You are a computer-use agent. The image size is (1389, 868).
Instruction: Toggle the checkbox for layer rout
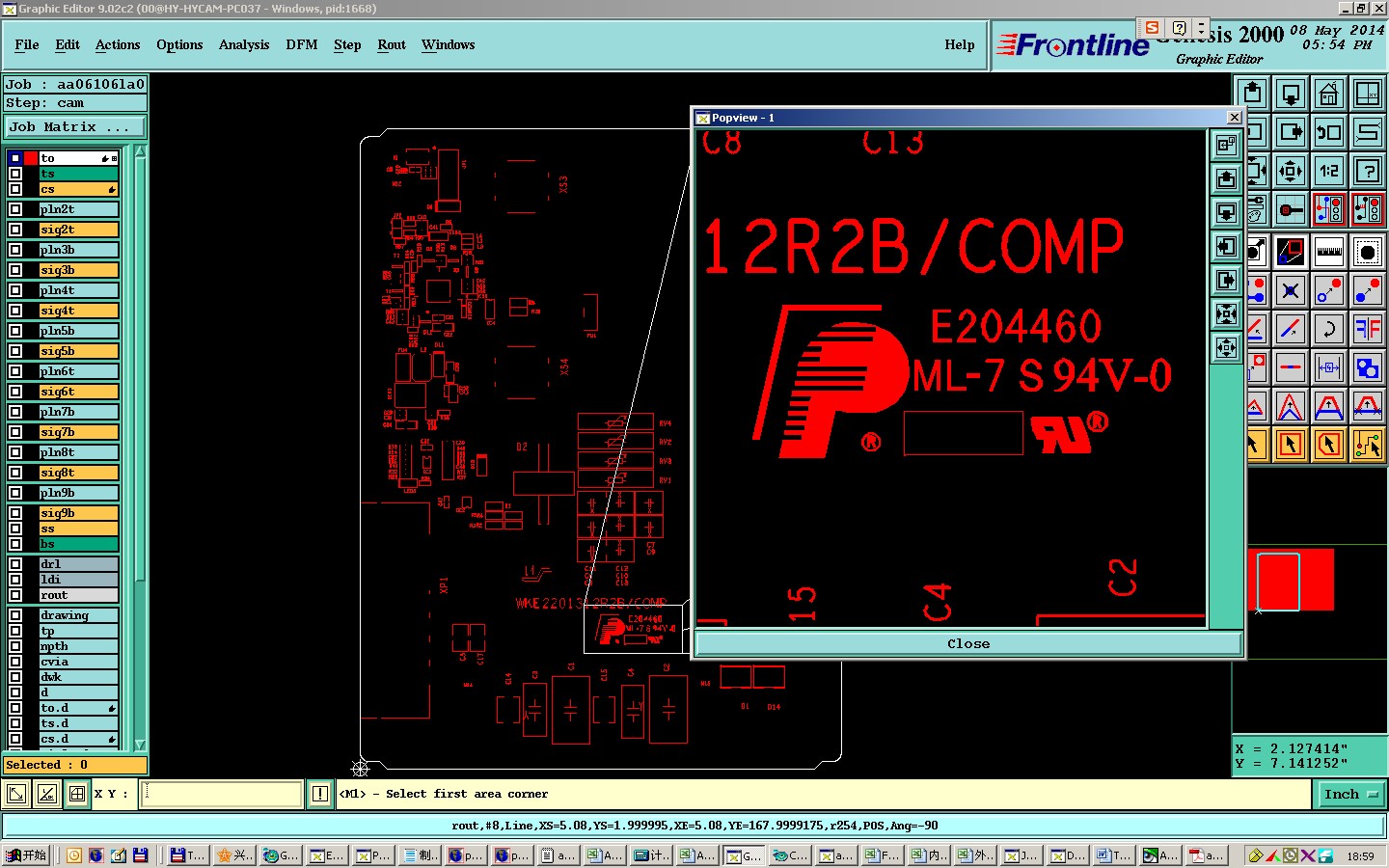pos(15,595)
